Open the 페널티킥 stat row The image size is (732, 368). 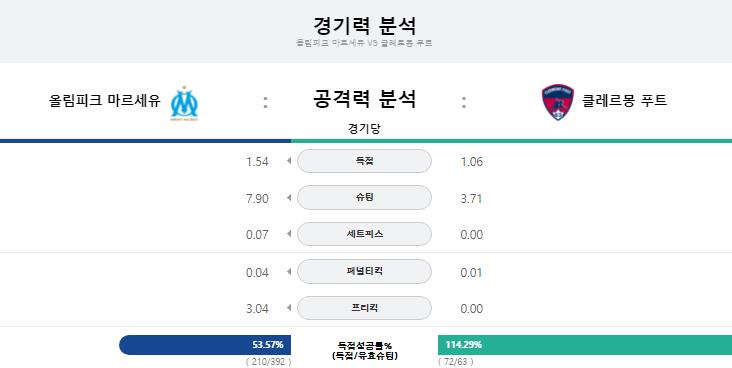click(364, 271)
